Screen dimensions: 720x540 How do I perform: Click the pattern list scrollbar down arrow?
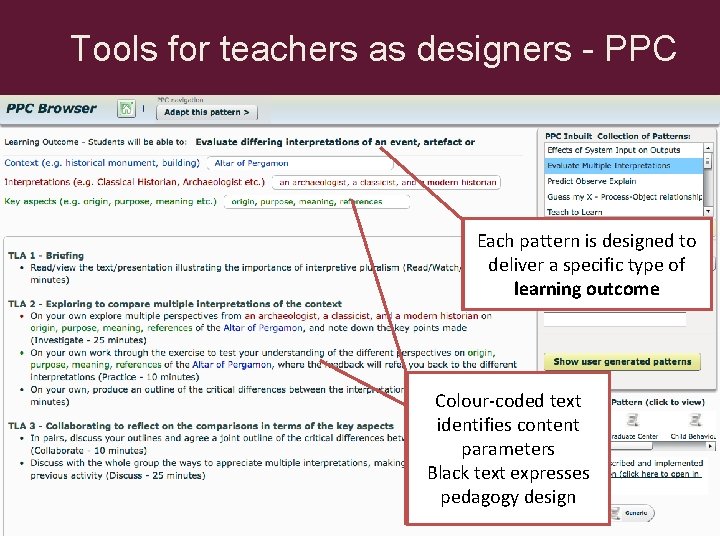[x=708, y=211]
